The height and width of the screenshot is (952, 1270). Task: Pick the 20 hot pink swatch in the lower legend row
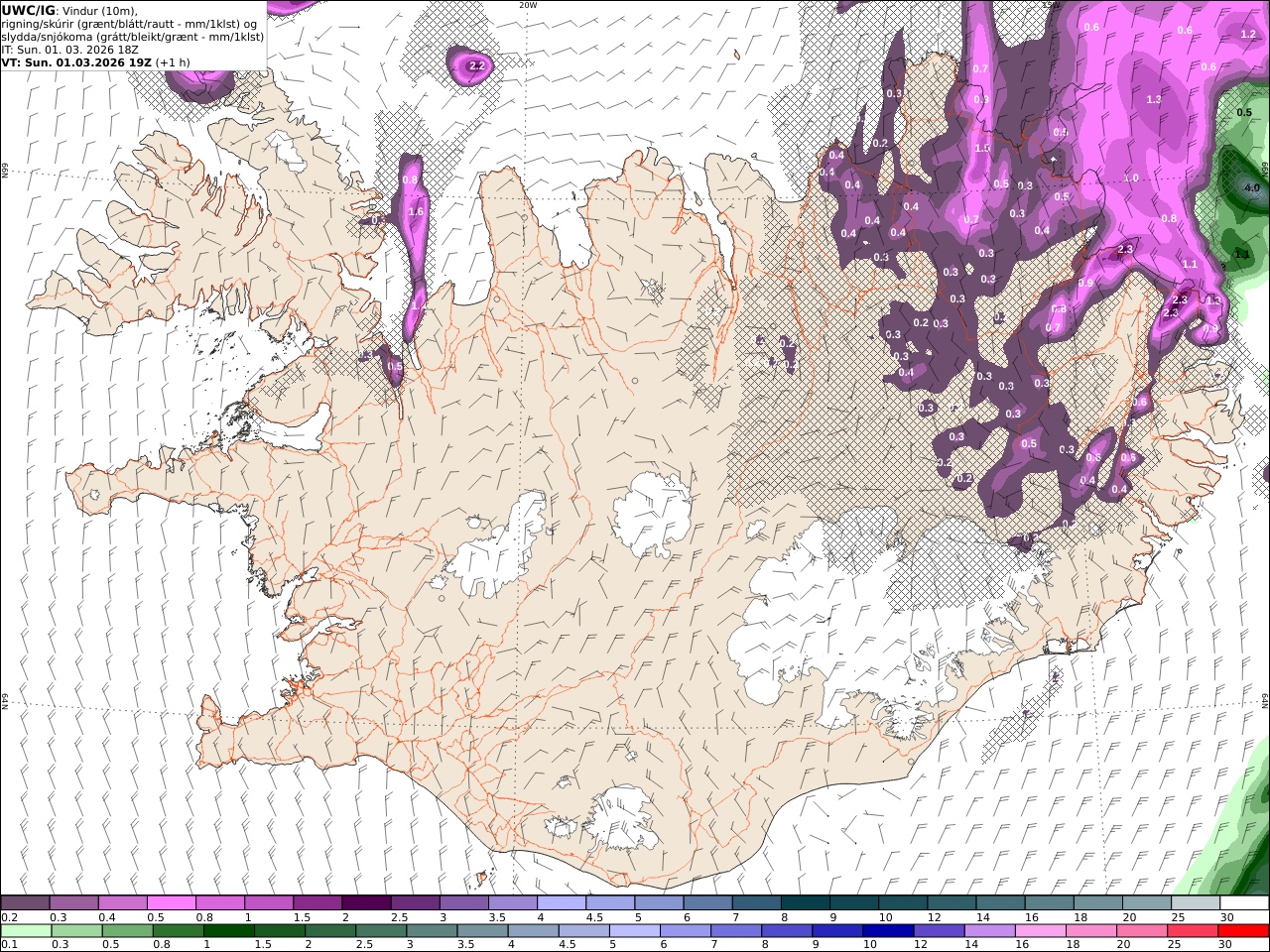(1142, 931)
